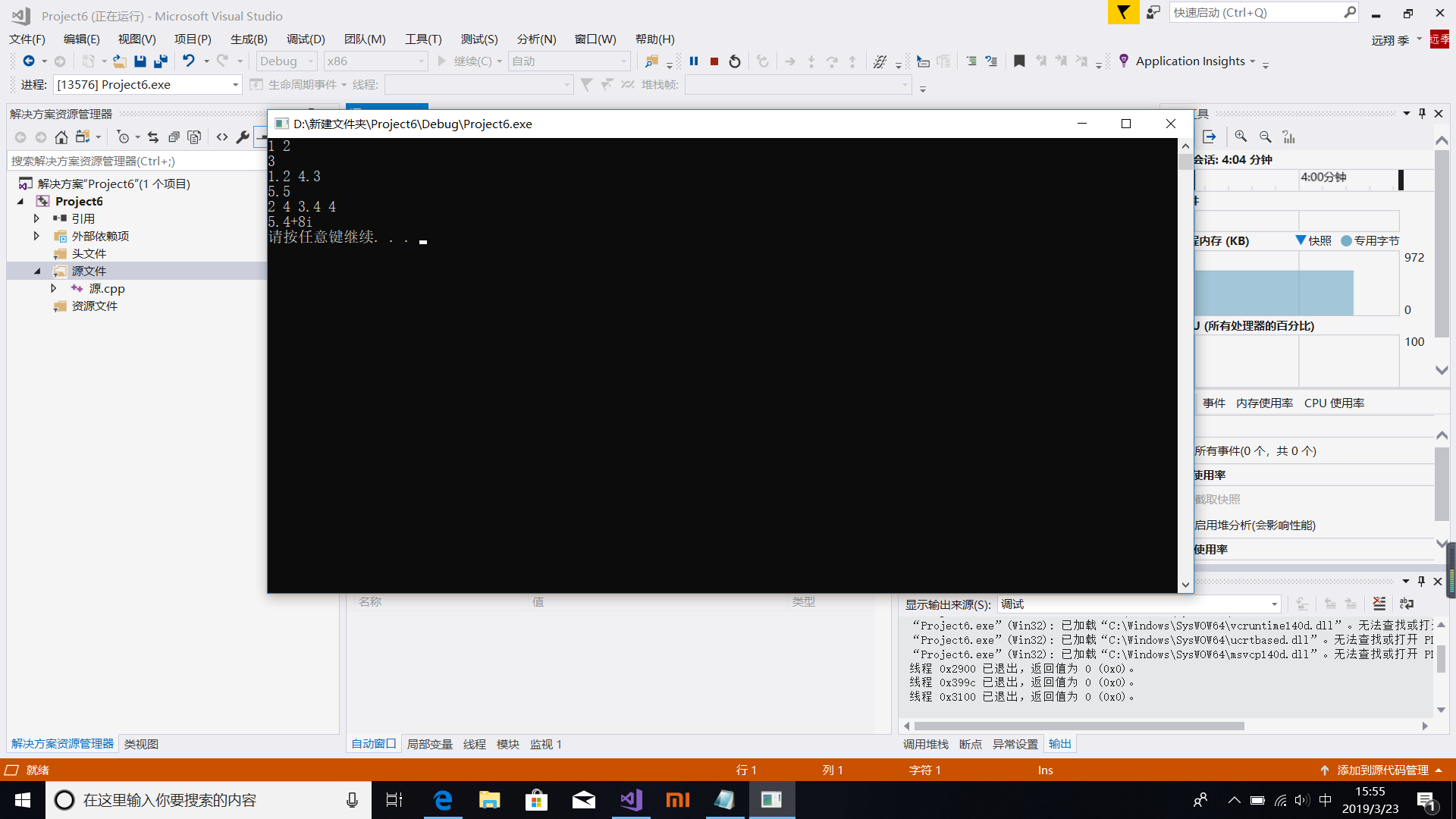Clear all output with the clear icon
The width and height of the screenshot is (1456, 819).
1379,604
